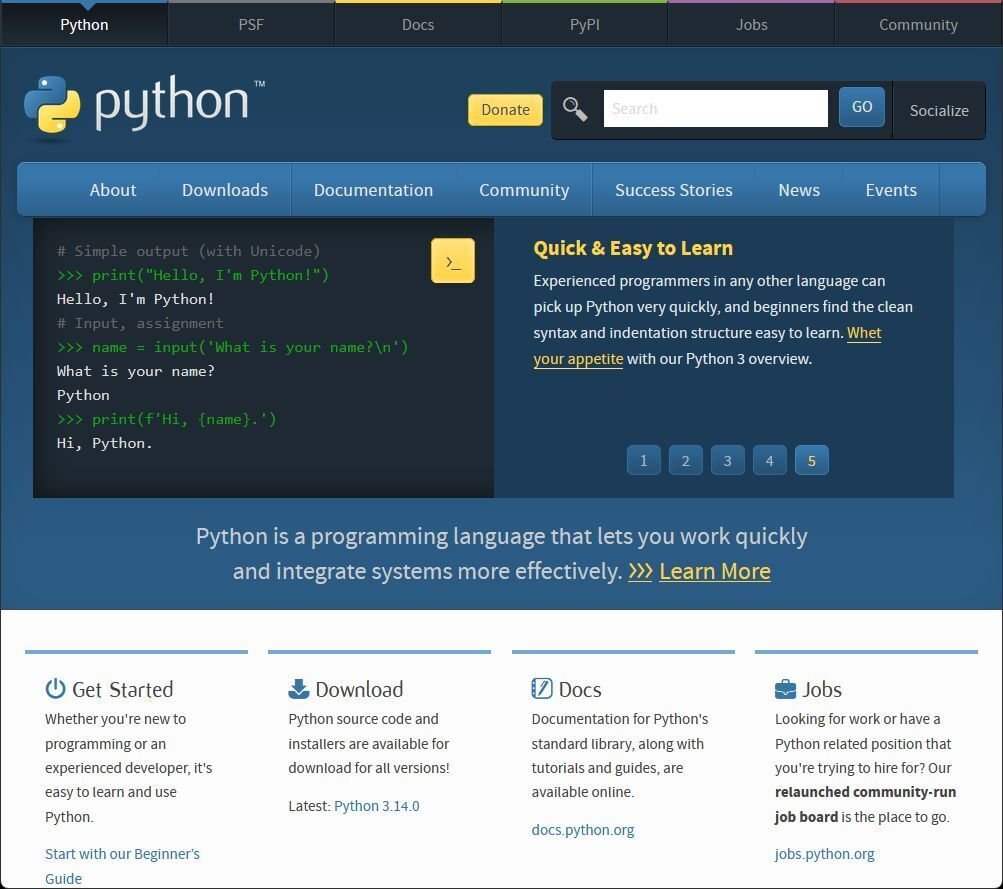Screen dimensions: 1003x889
Task: Click the Donate button
Action: [x=504, y=110]
